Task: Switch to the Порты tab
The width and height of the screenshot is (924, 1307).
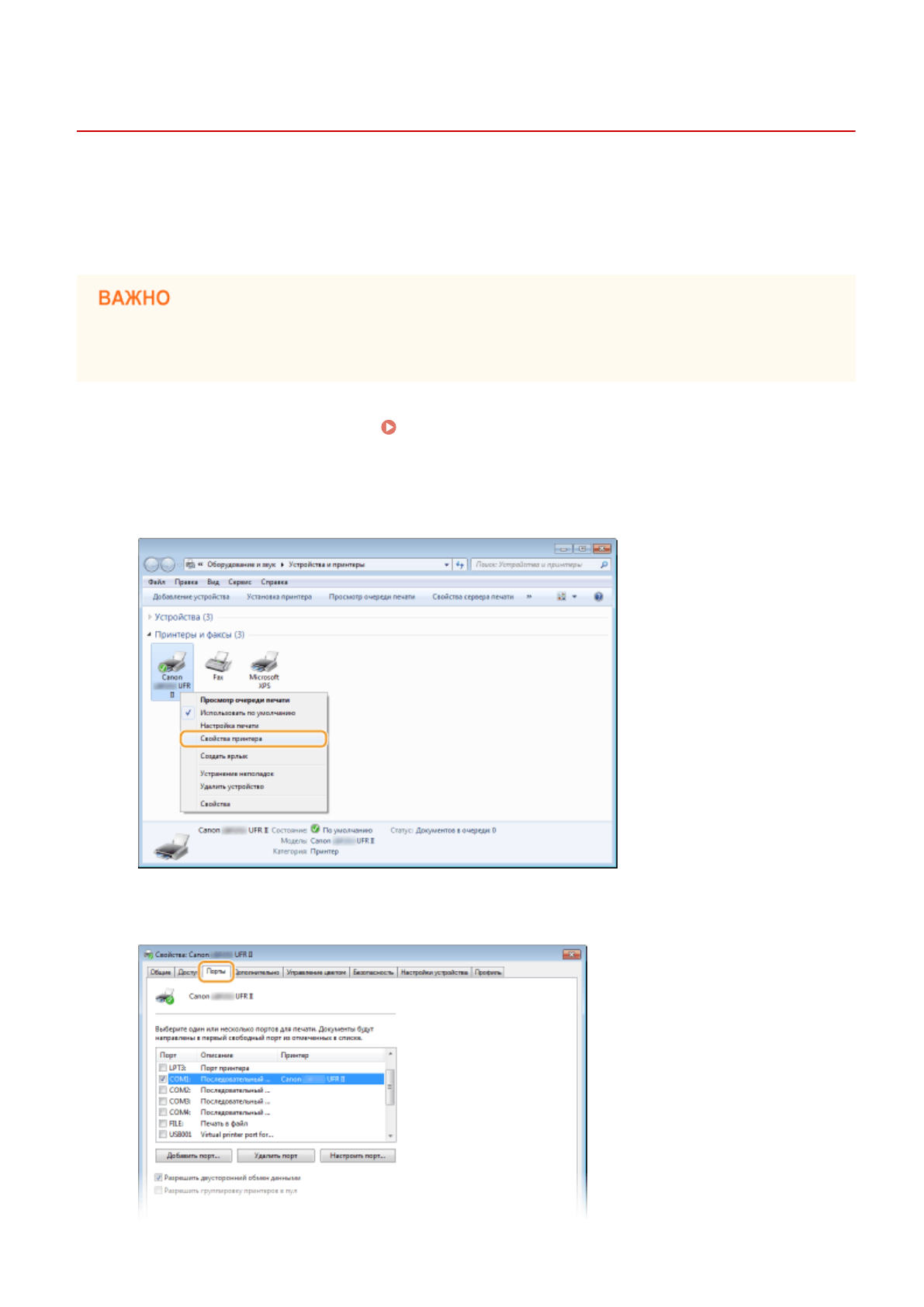Action: 216,971
